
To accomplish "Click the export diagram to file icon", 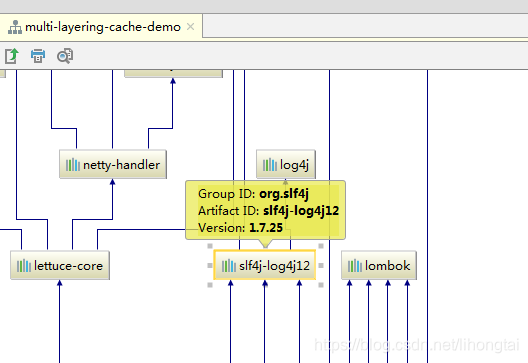I will pyautogui.click(x=11, y=56).
